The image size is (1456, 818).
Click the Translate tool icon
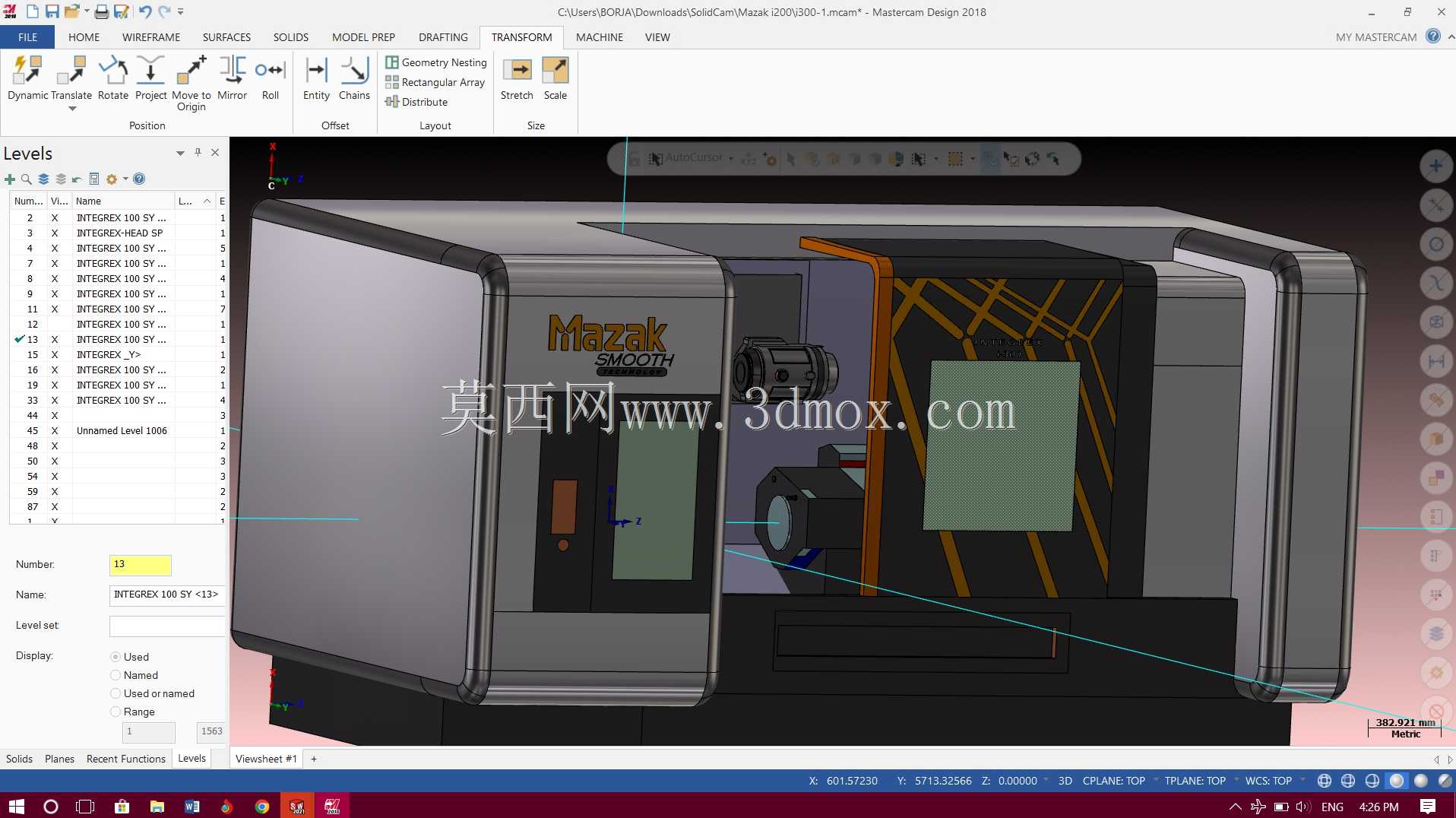pos(71,71)
